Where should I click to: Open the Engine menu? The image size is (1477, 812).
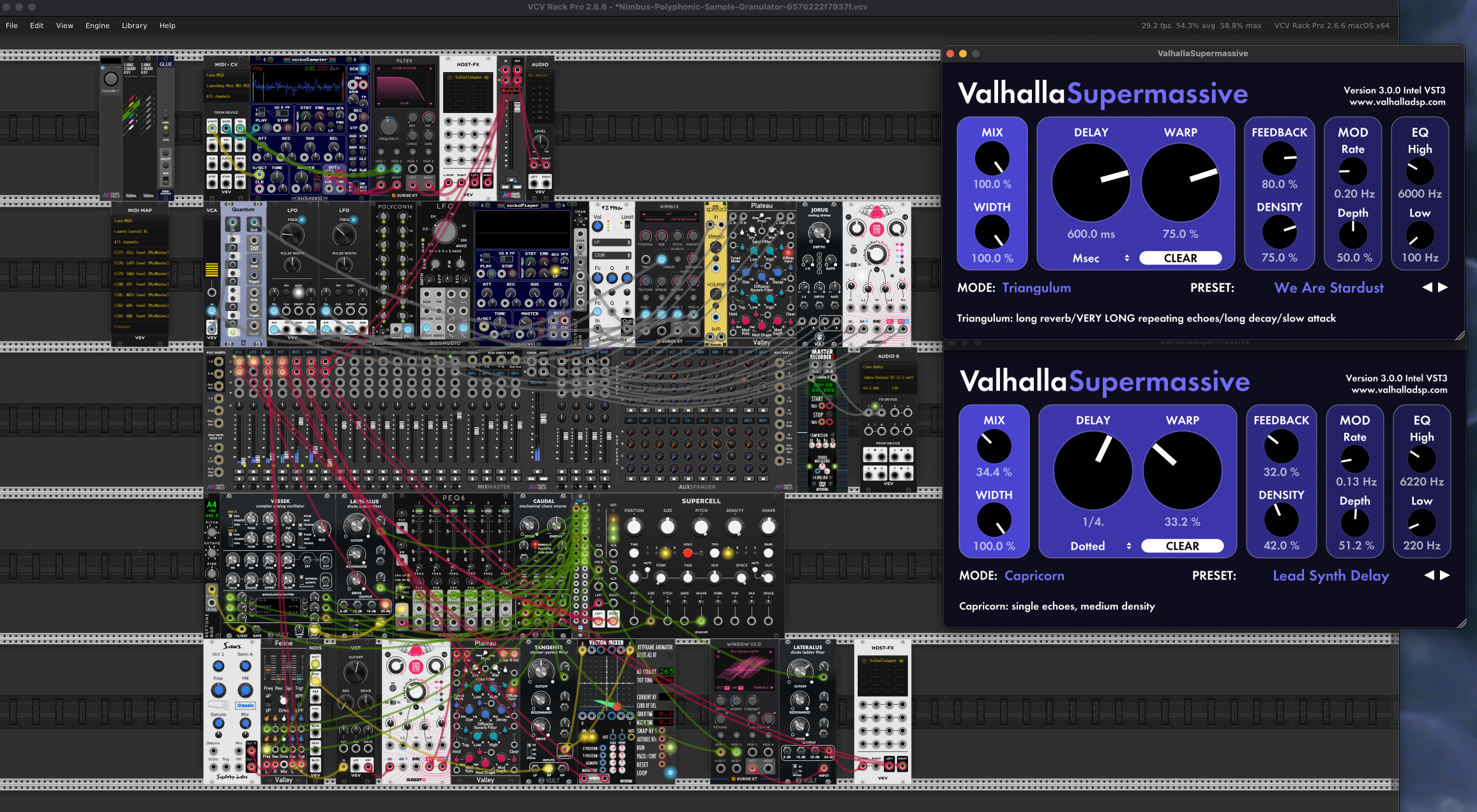point(98,26)
